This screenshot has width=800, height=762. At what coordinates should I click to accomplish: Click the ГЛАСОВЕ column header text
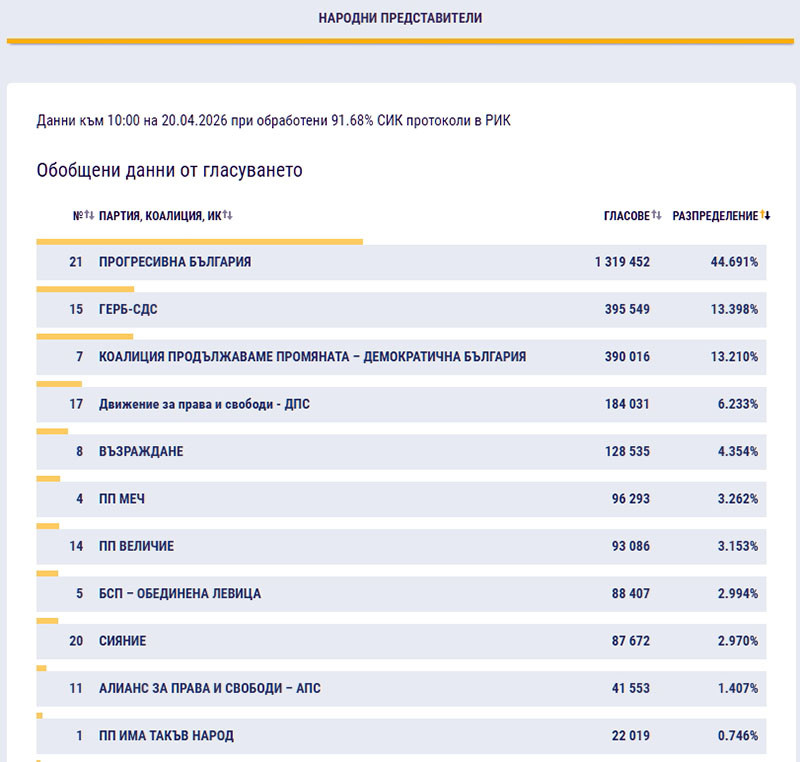[x=626, y=215]
